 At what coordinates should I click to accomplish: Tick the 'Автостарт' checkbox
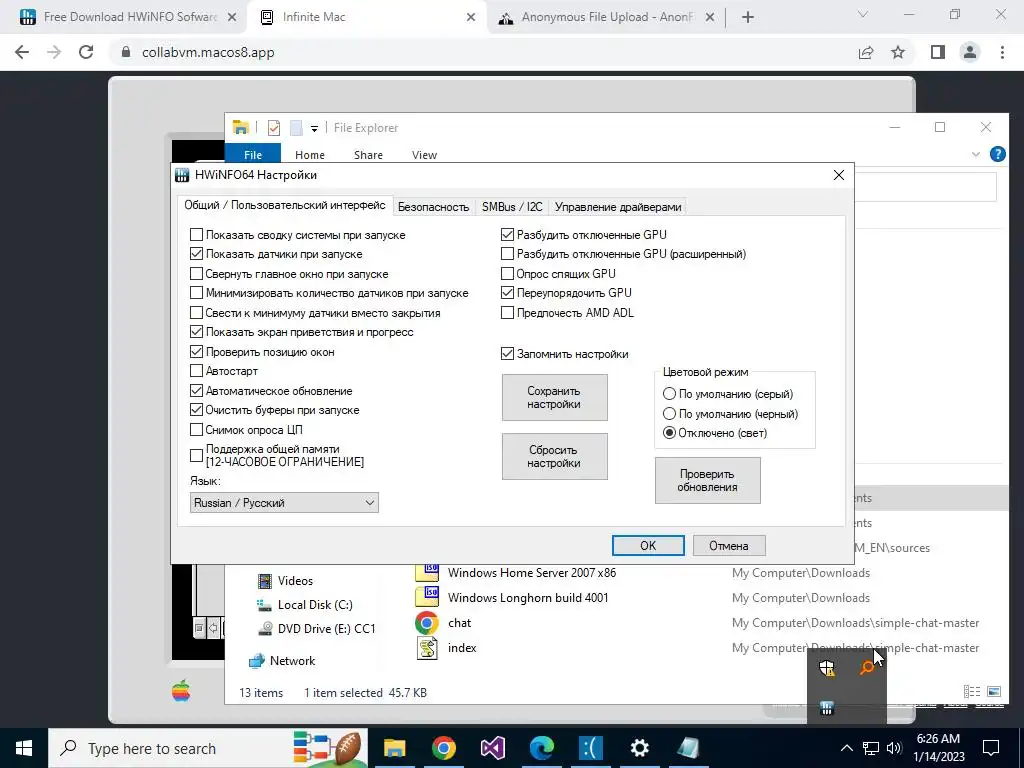(197, 371)
